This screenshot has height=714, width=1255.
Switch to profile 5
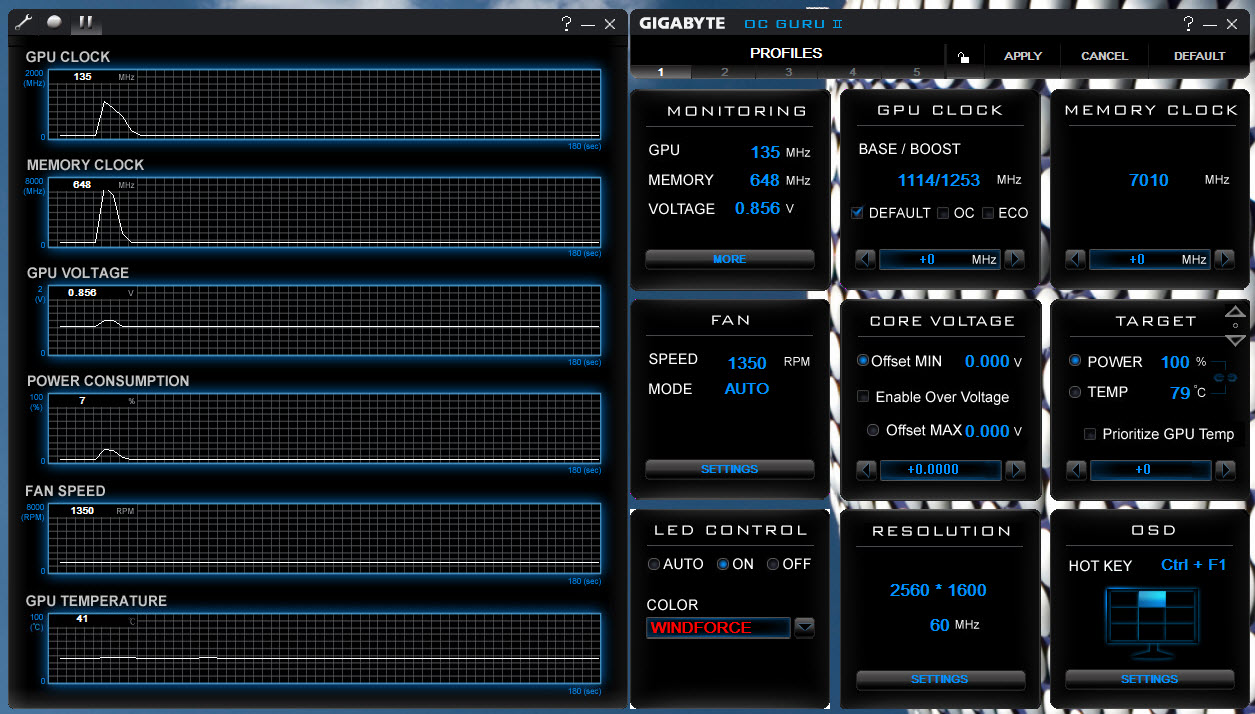point(916,72)
